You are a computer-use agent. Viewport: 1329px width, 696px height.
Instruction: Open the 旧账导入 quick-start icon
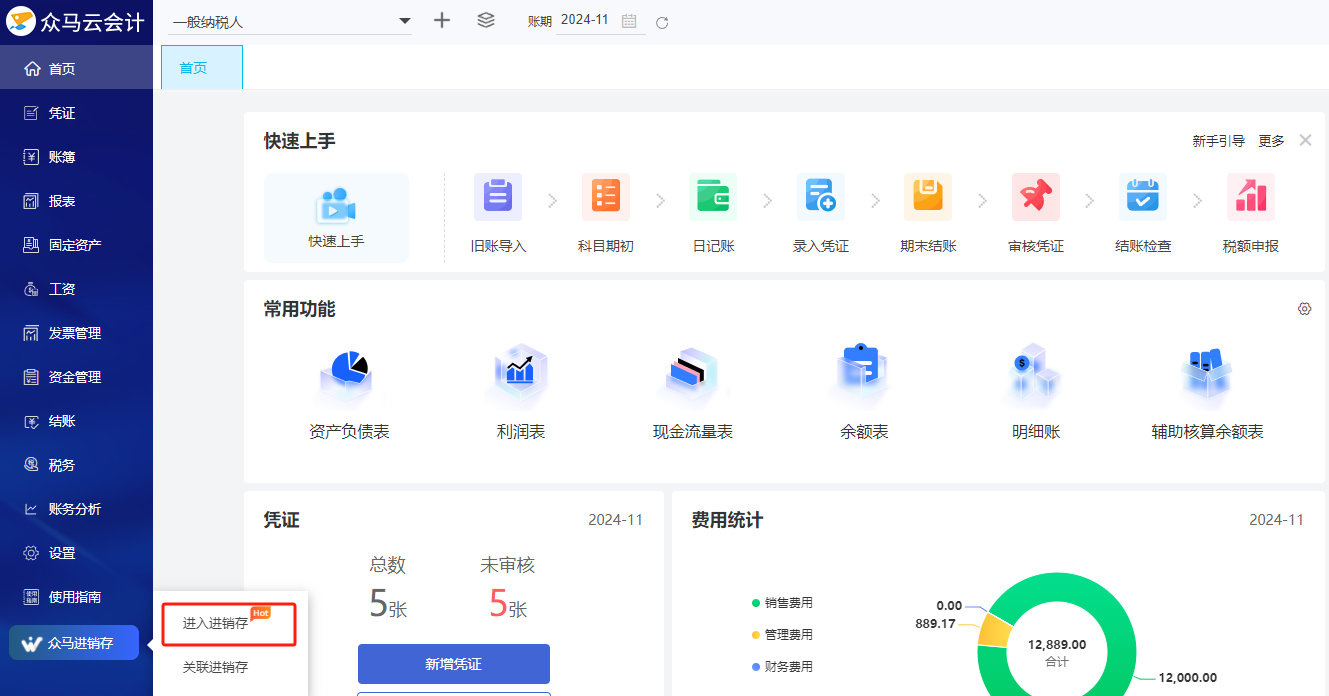point(498,197)
